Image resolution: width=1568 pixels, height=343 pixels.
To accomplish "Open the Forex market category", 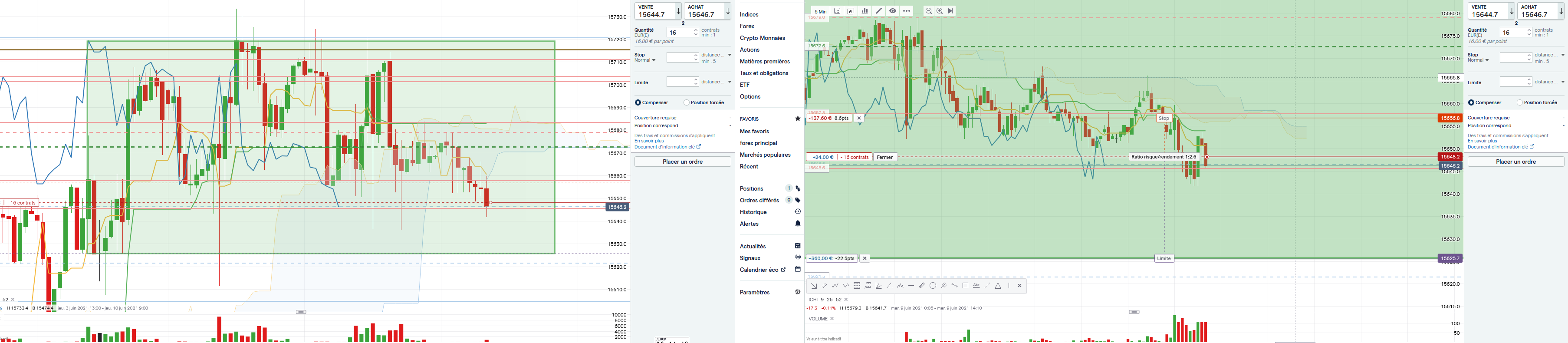I will 747,26.
